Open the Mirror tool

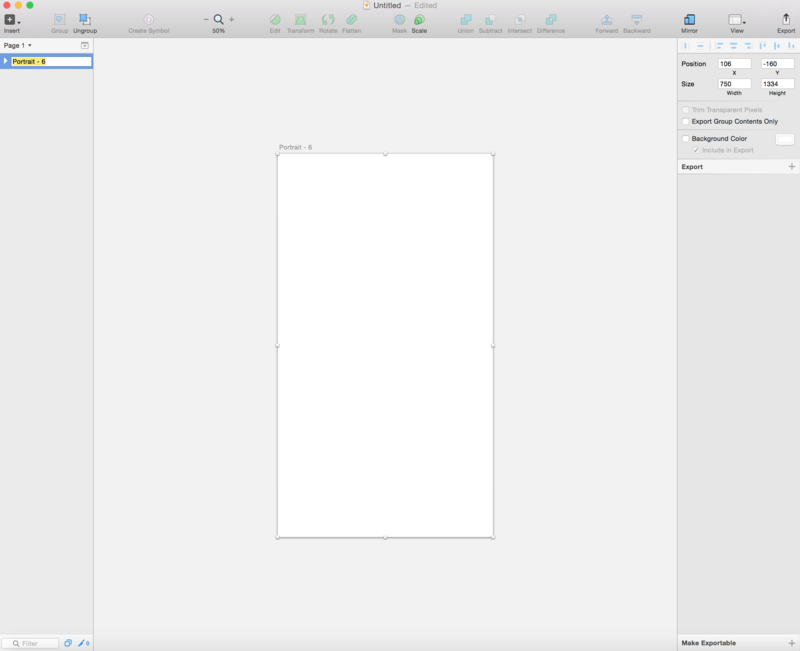click(689, 20)
